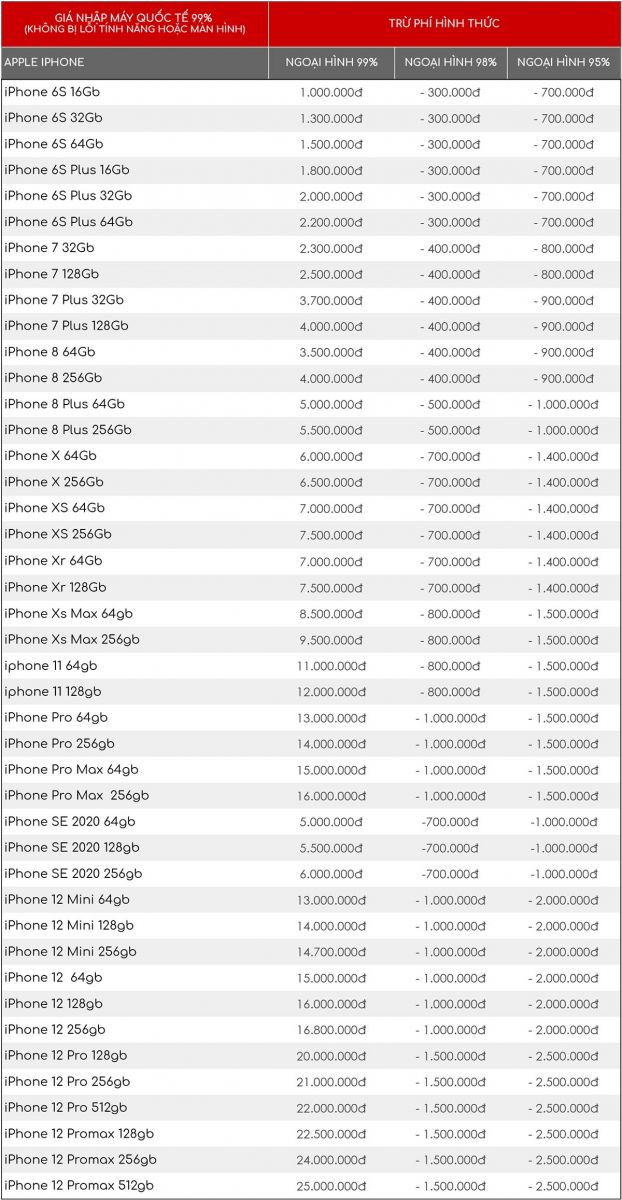622x1200 pixels.
Task: Click the 14.700.000đ price cell
Action: [x=331, y=952]
